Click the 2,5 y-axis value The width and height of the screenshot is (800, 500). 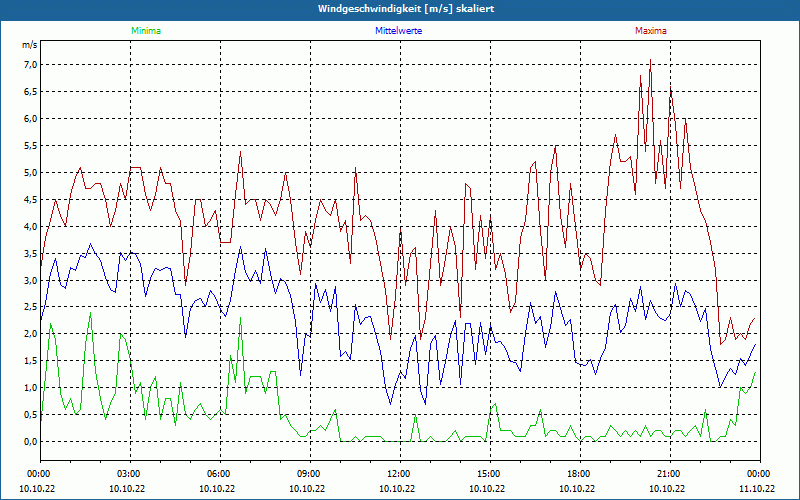pos(31,307)
